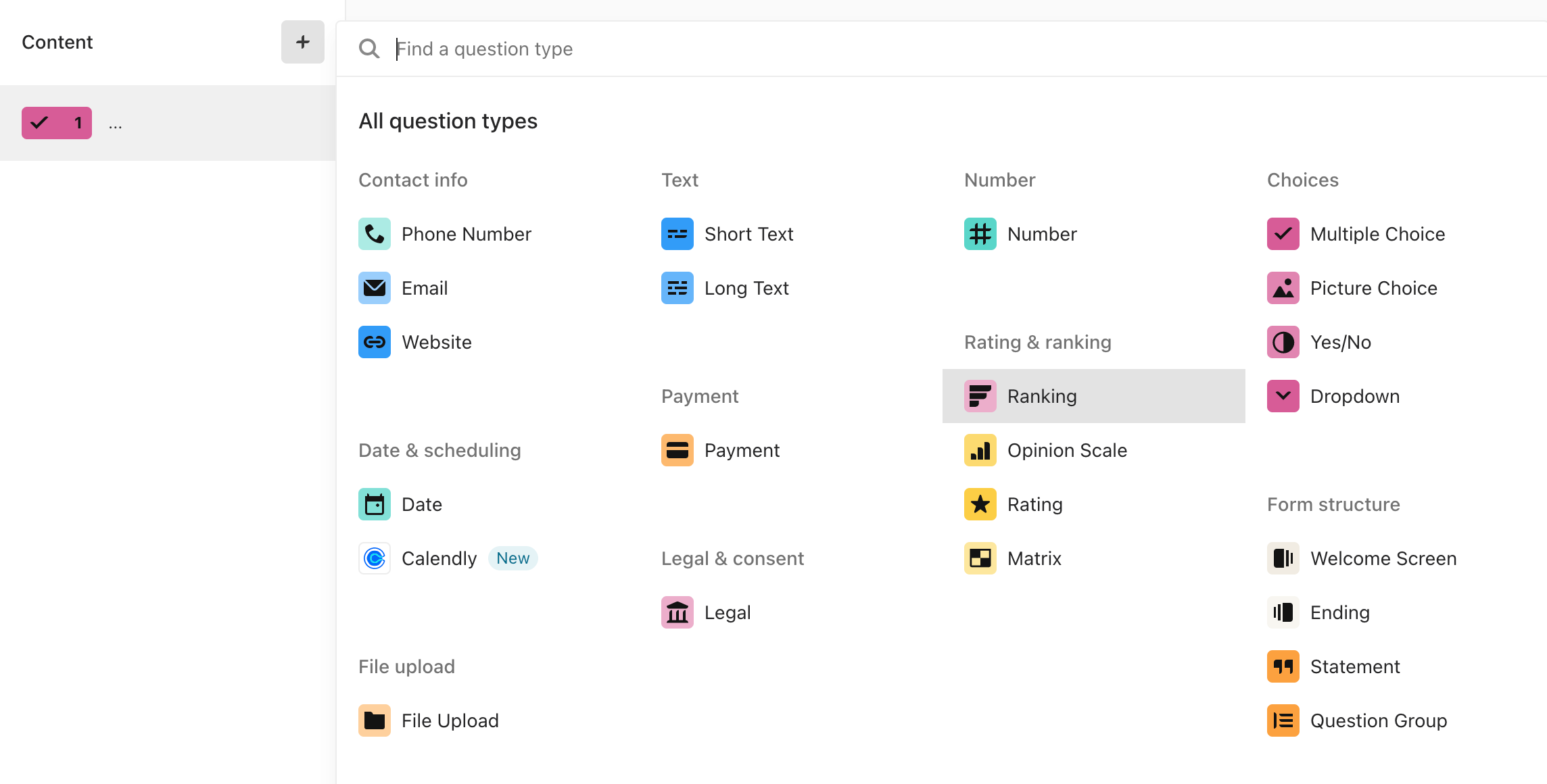Click the Website link icon

[375, 342]
